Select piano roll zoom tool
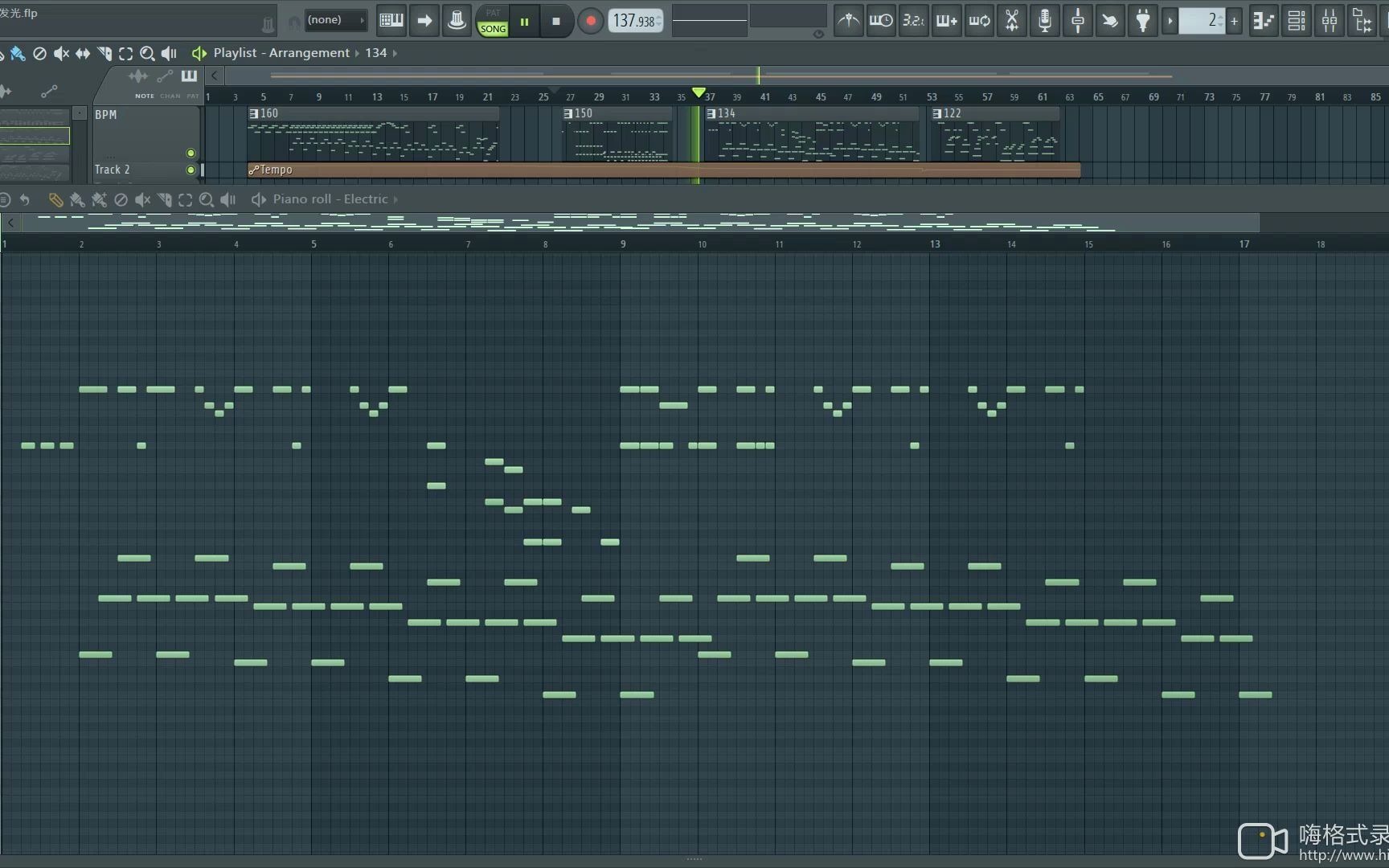This screenshot has height=868, width=1389. click(x=207, y=199)
